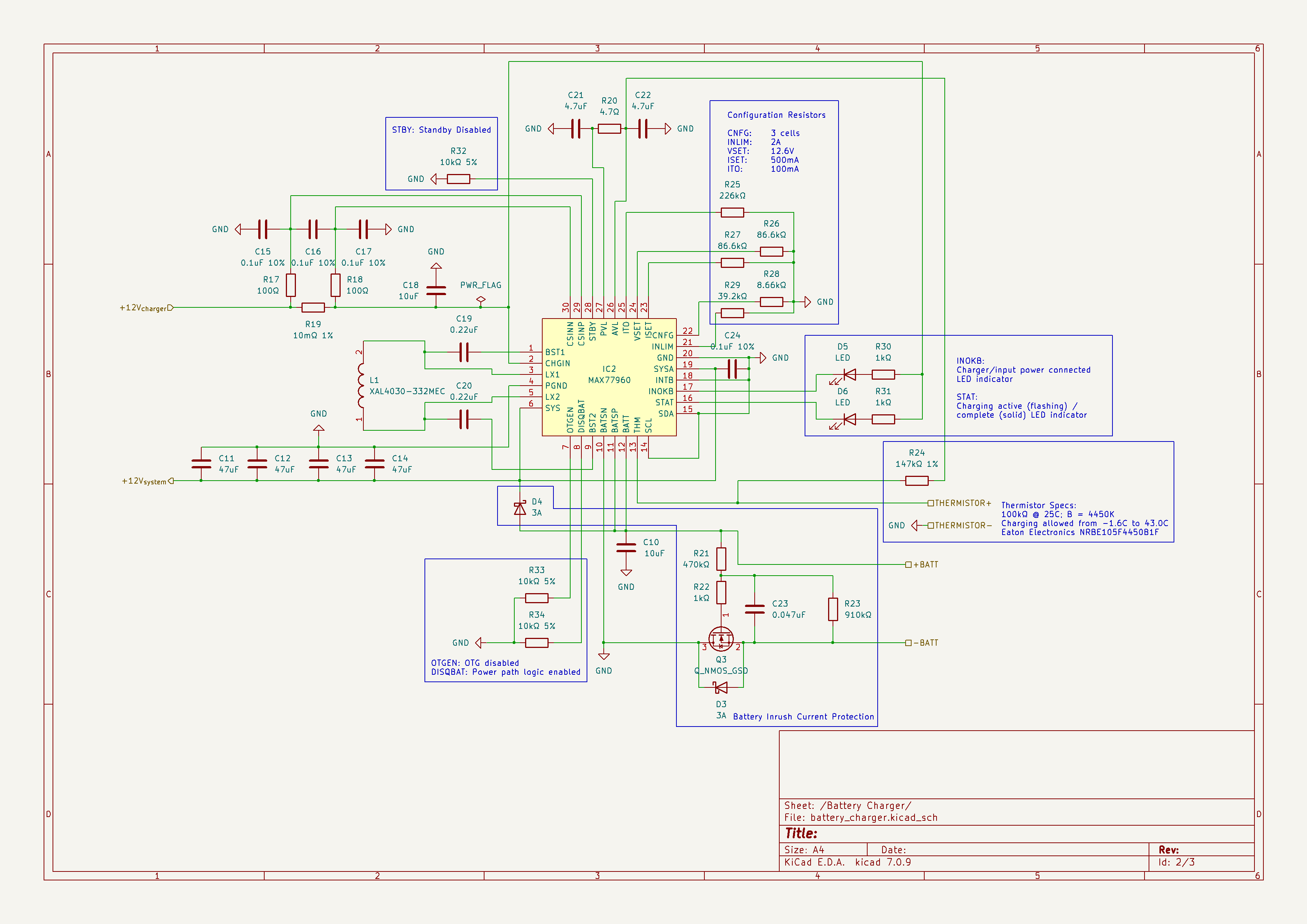Image resolution: width=1307 pixels, height=924 pixels.
Task: Select the D3 diode below Q3
Action: point(721,688)
